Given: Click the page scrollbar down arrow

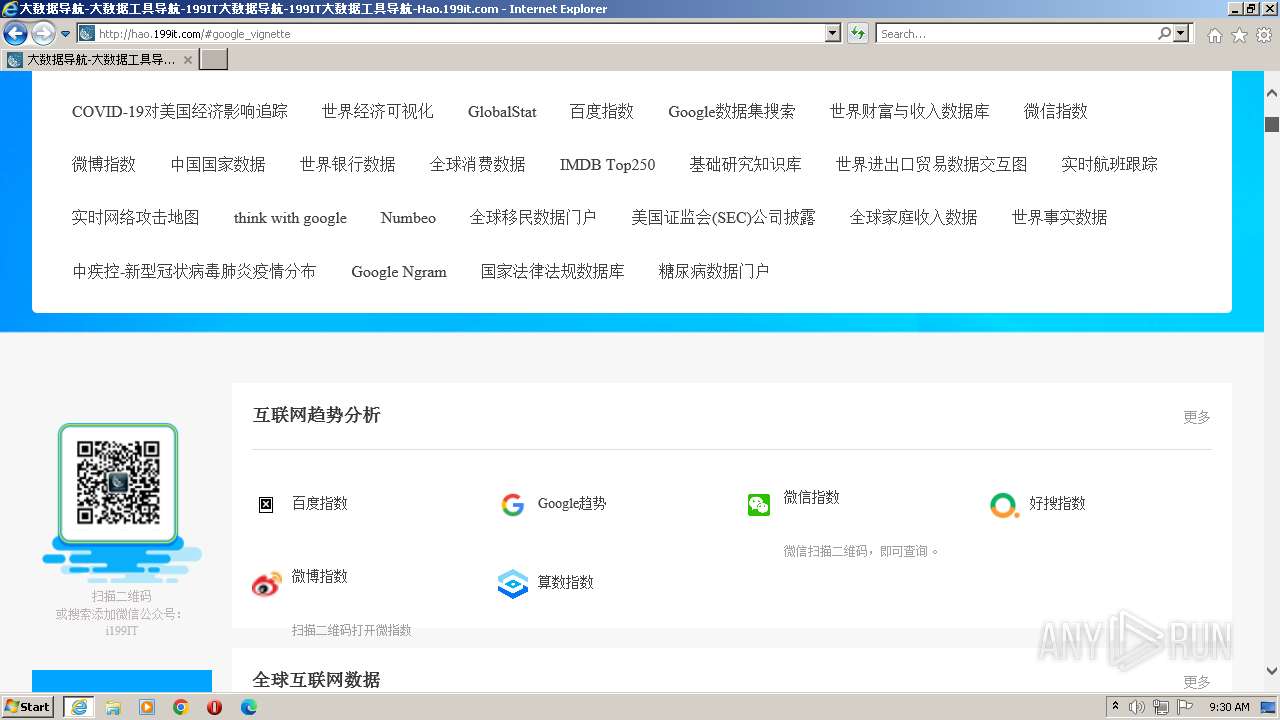Looking at the screenshot, I should 1272,672.
